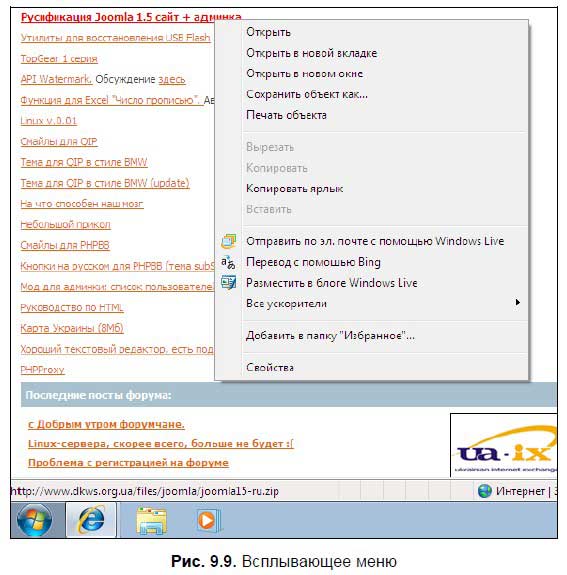Open forum post Проблема с регистрацией на форуме
The image size is (567, 575).
(x=128, y=463)
